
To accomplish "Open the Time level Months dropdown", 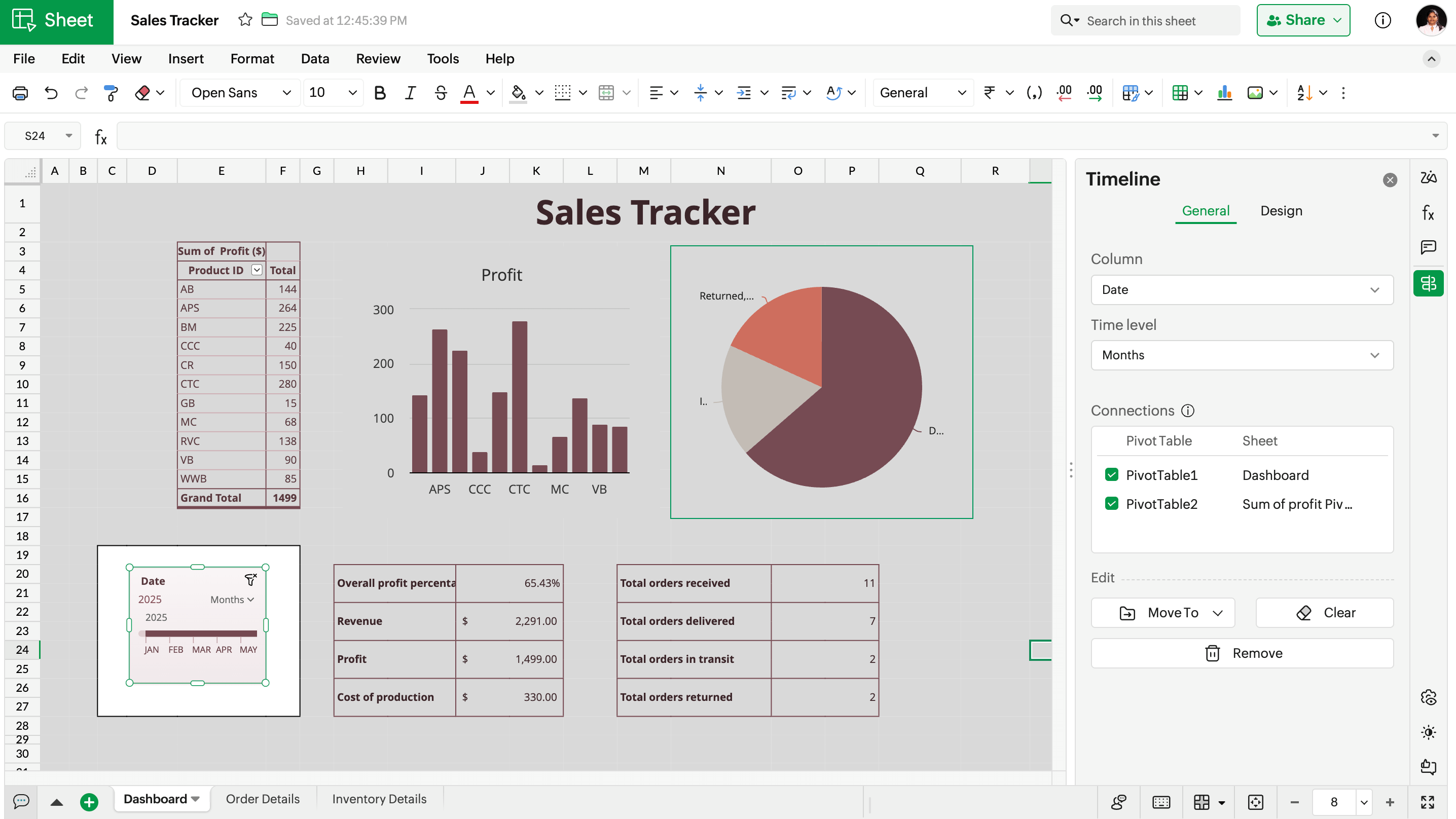I will coord(1241,355).
